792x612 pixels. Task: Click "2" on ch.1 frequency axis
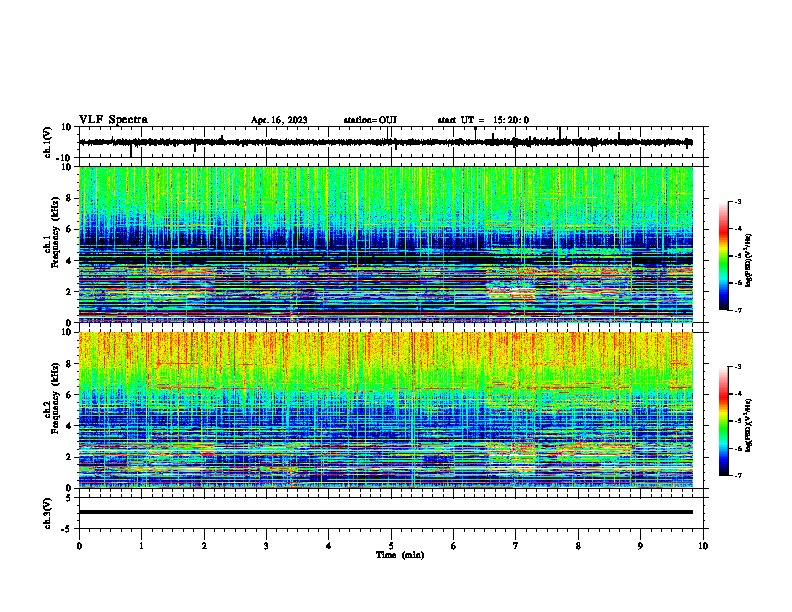coord(70,291)
